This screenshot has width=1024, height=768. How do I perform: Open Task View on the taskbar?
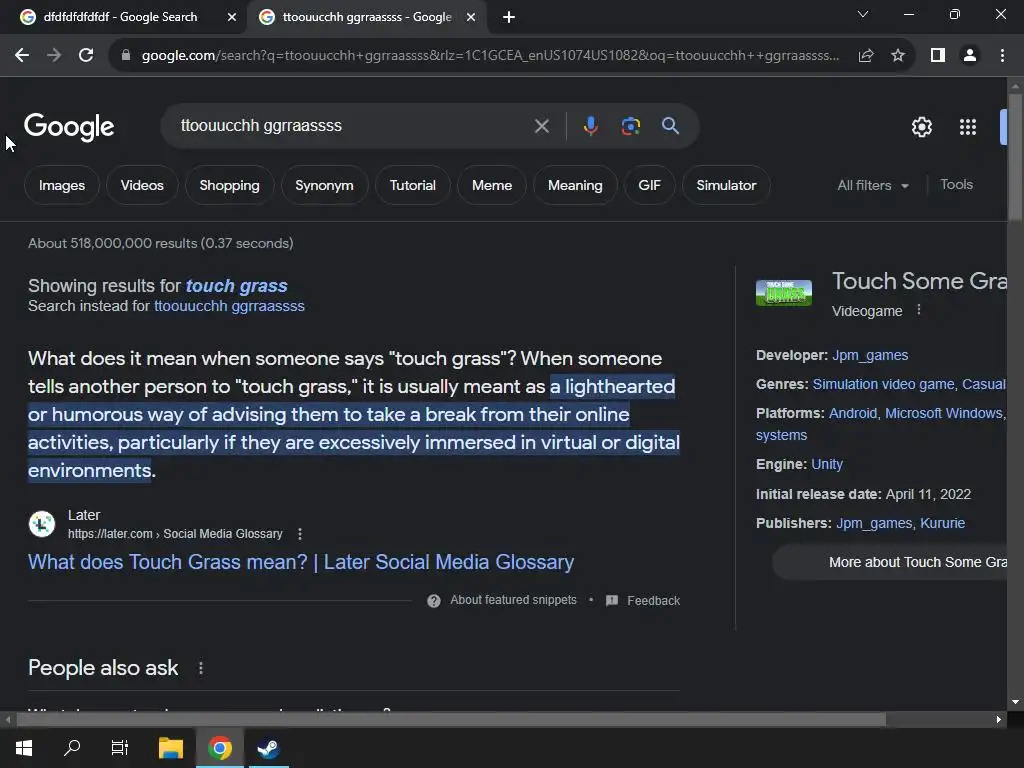[x=120, y=748]
